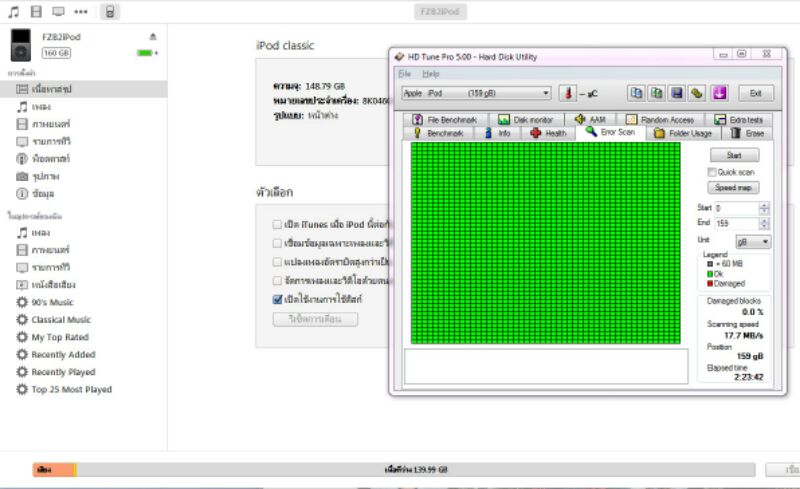The width and height of the screenshot is (800, 489).
Task: Click the Speed map button
Action: [734, 187]
